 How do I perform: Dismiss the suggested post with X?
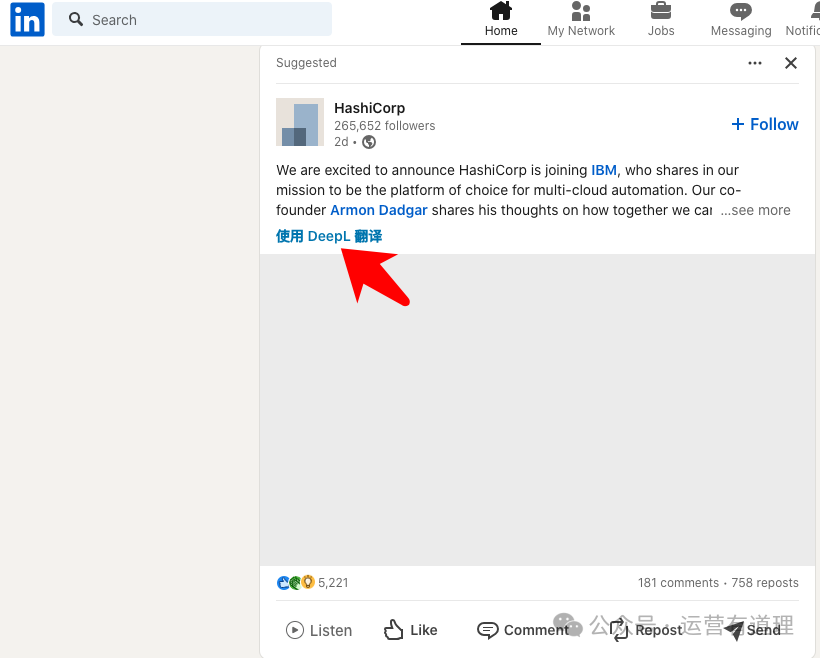coord(791,63)
